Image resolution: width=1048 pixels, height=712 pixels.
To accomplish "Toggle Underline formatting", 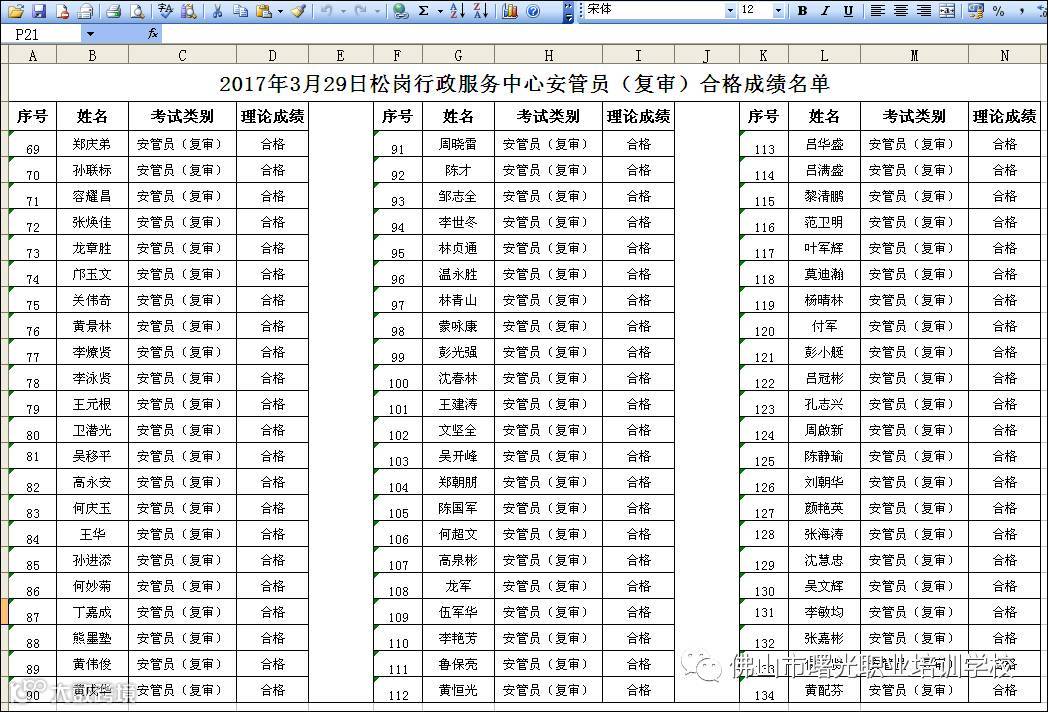I will pos(848,11).
